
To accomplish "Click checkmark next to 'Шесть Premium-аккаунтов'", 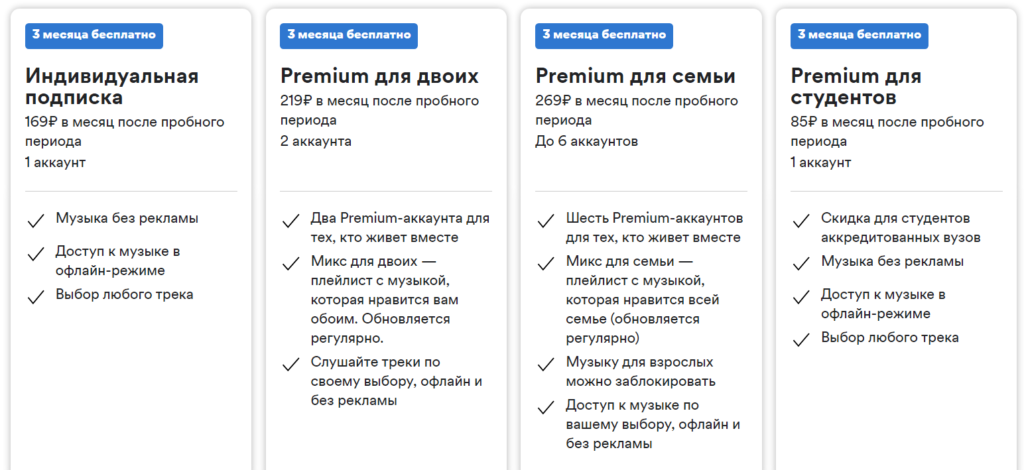I will click(x=546, y=220).
